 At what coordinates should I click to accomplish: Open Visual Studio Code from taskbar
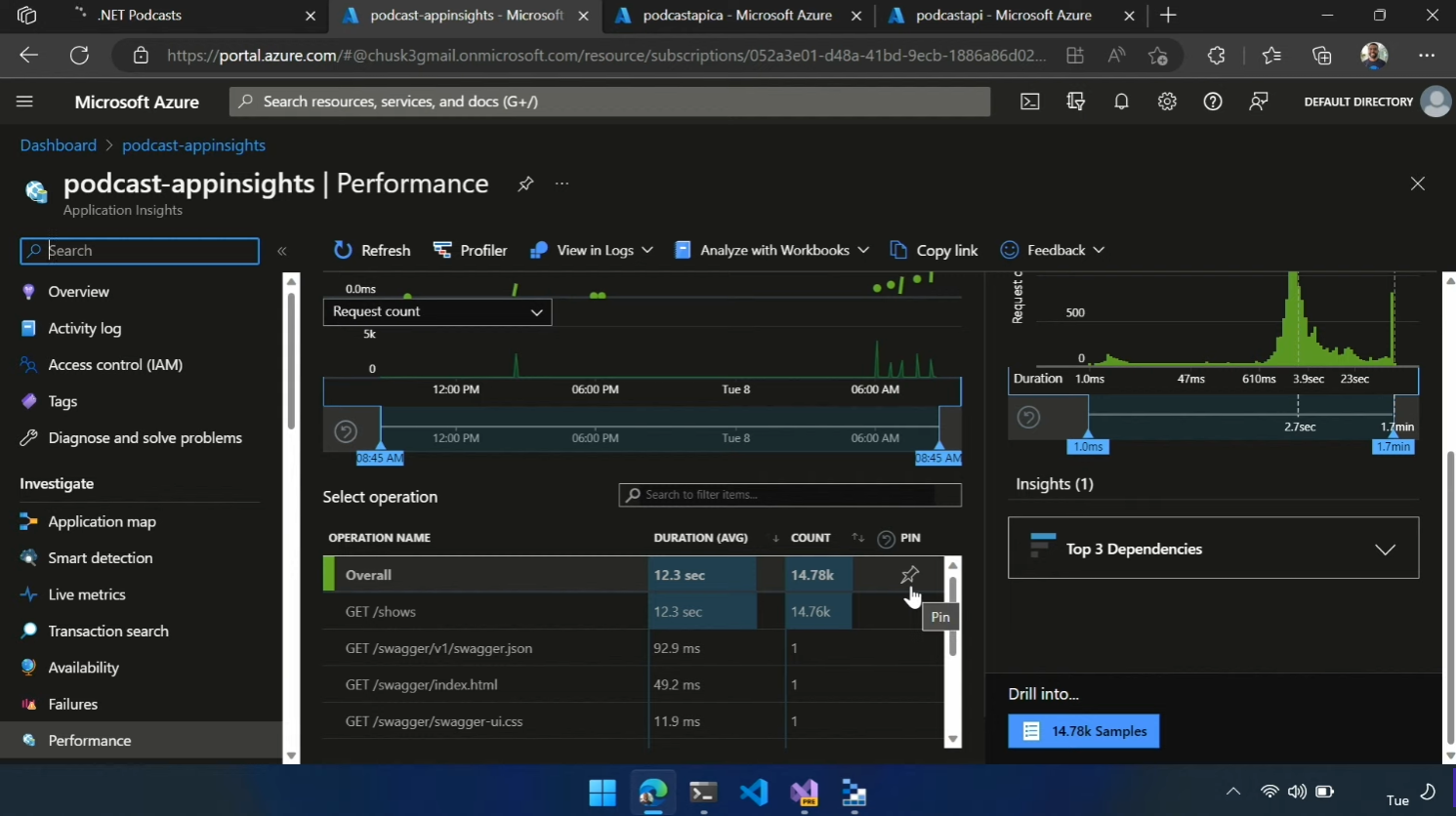pos(754,792)
